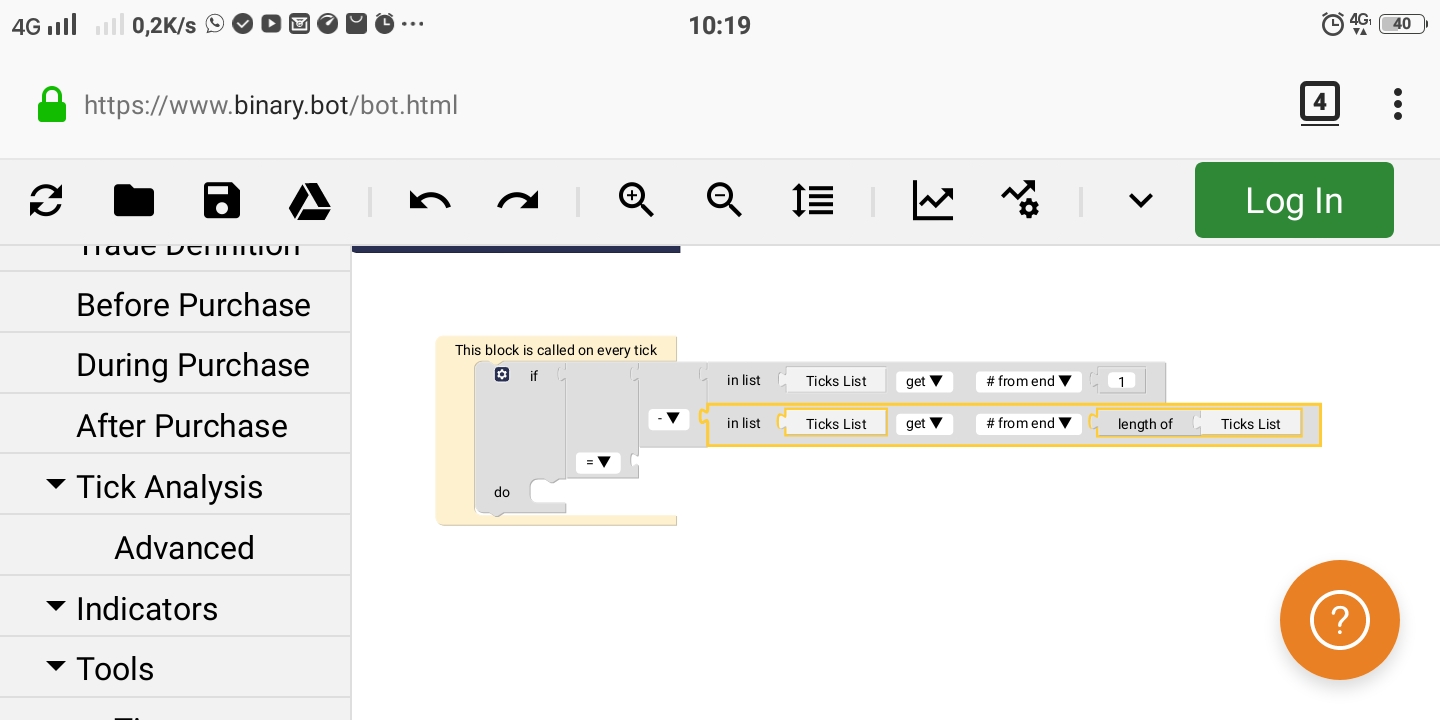Select After Purchase in the sidebar

(x=175, y=426)
